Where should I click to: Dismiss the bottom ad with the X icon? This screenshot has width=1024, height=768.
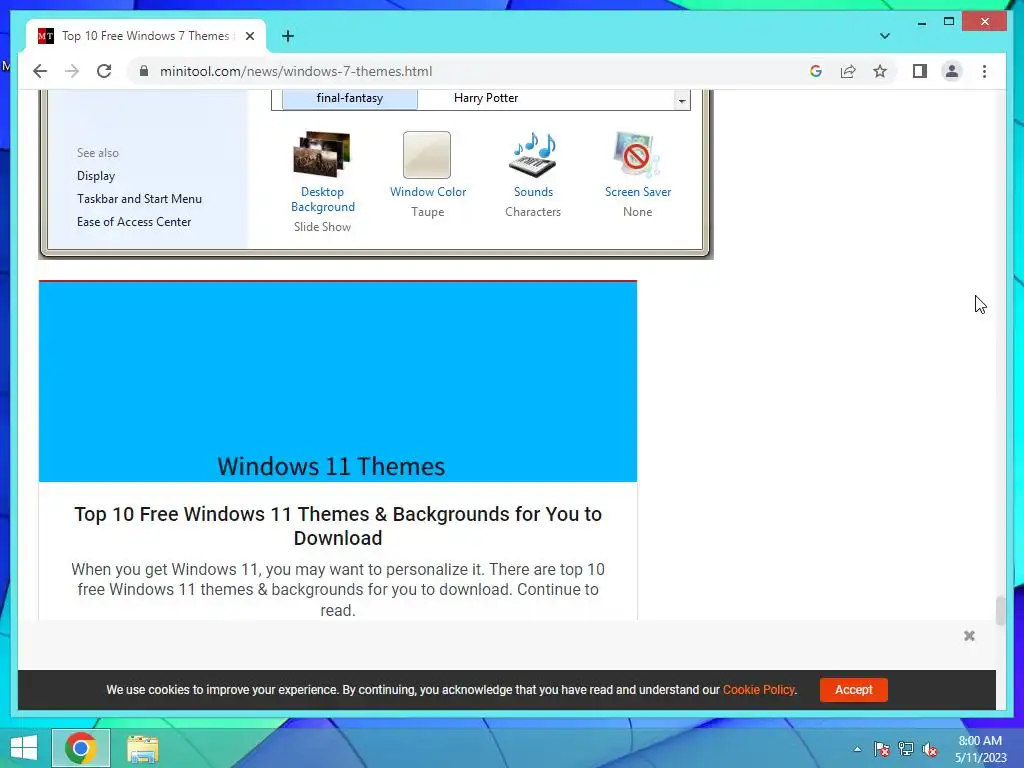[x=969, y=635]
